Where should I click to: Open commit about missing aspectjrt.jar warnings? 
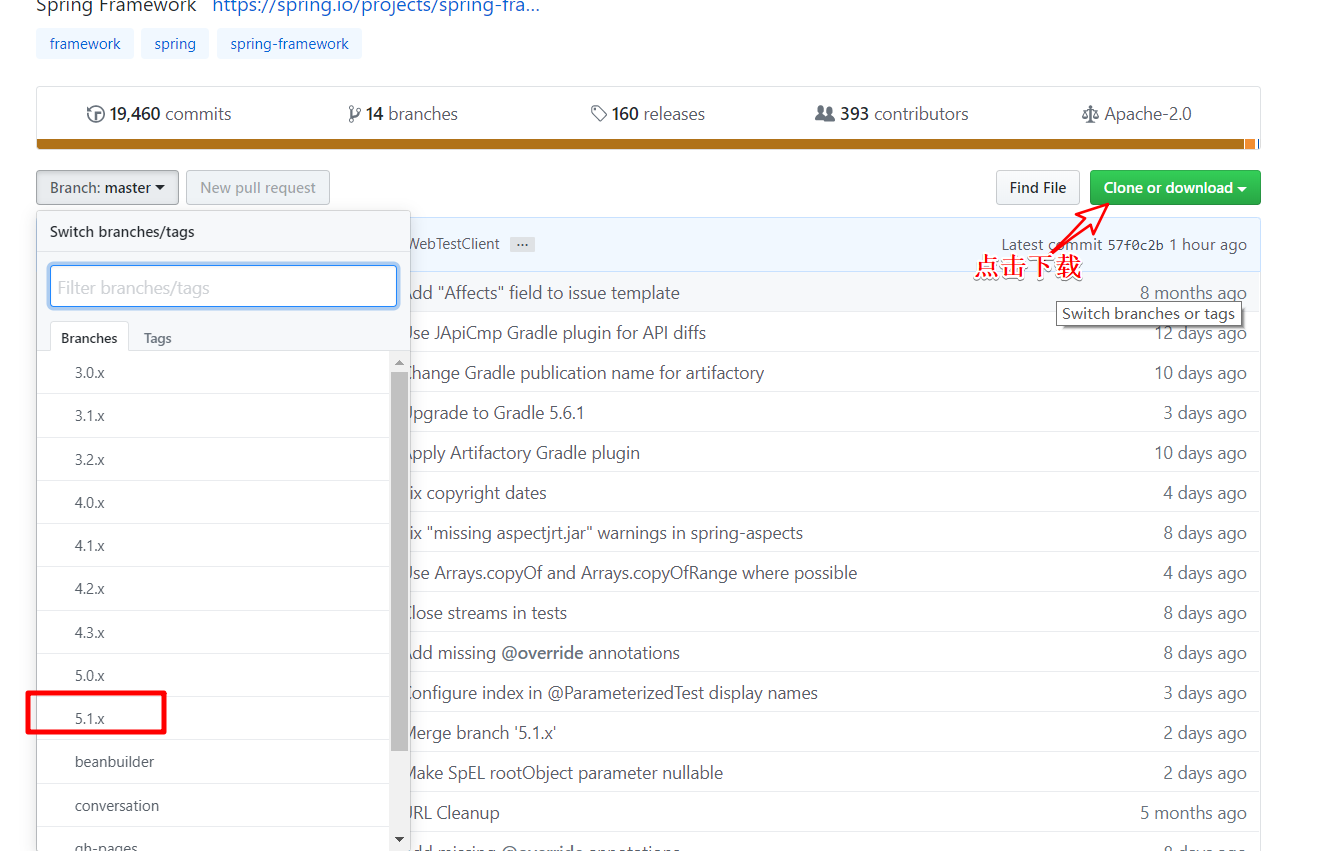tap(605, 533)
